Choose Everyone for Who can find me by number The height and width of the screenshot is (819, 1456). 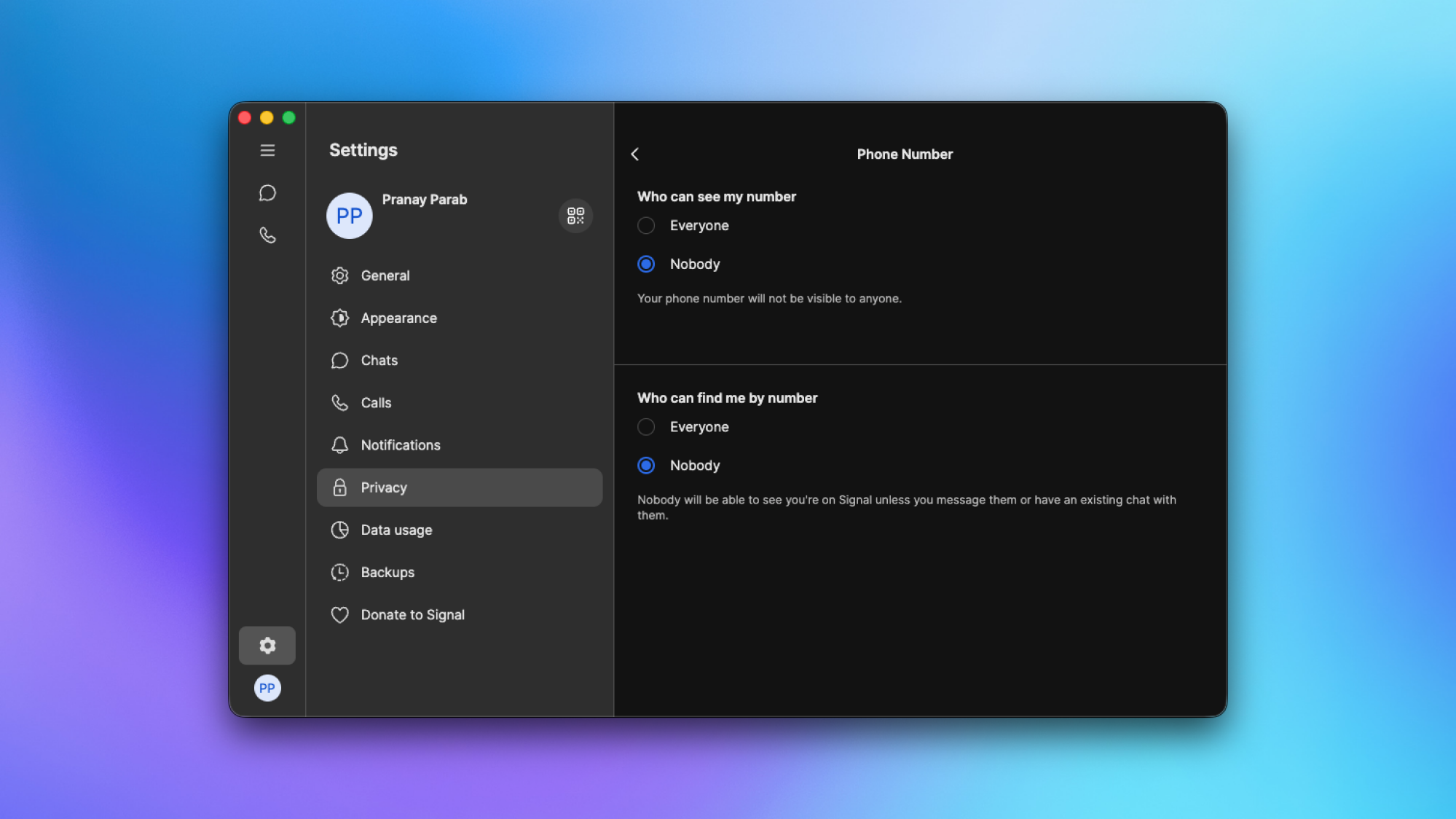646,427
